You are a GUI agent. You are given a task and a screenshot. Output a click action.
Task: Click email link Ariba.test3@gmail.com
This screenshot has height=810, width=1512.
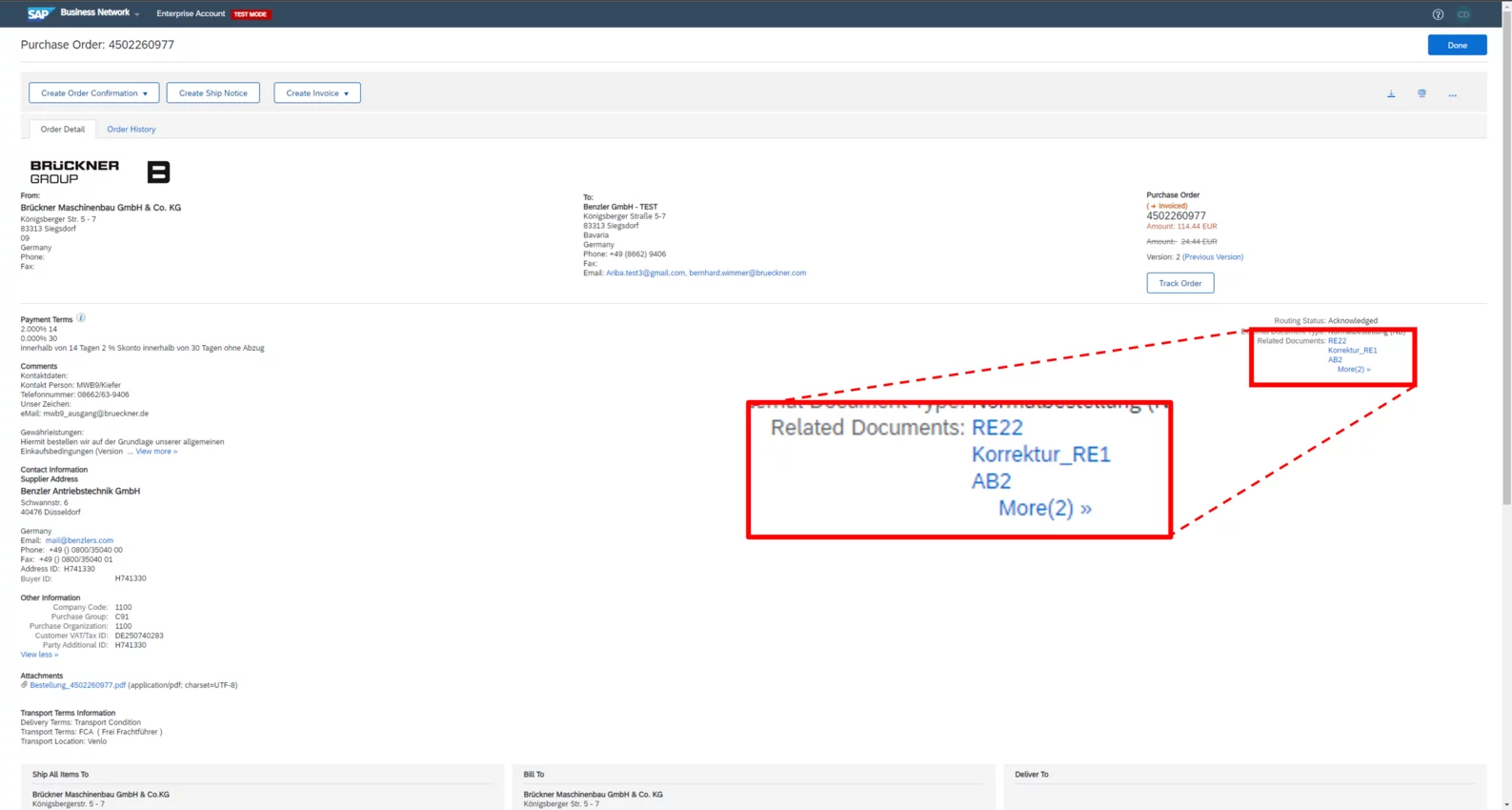[645, 273]
